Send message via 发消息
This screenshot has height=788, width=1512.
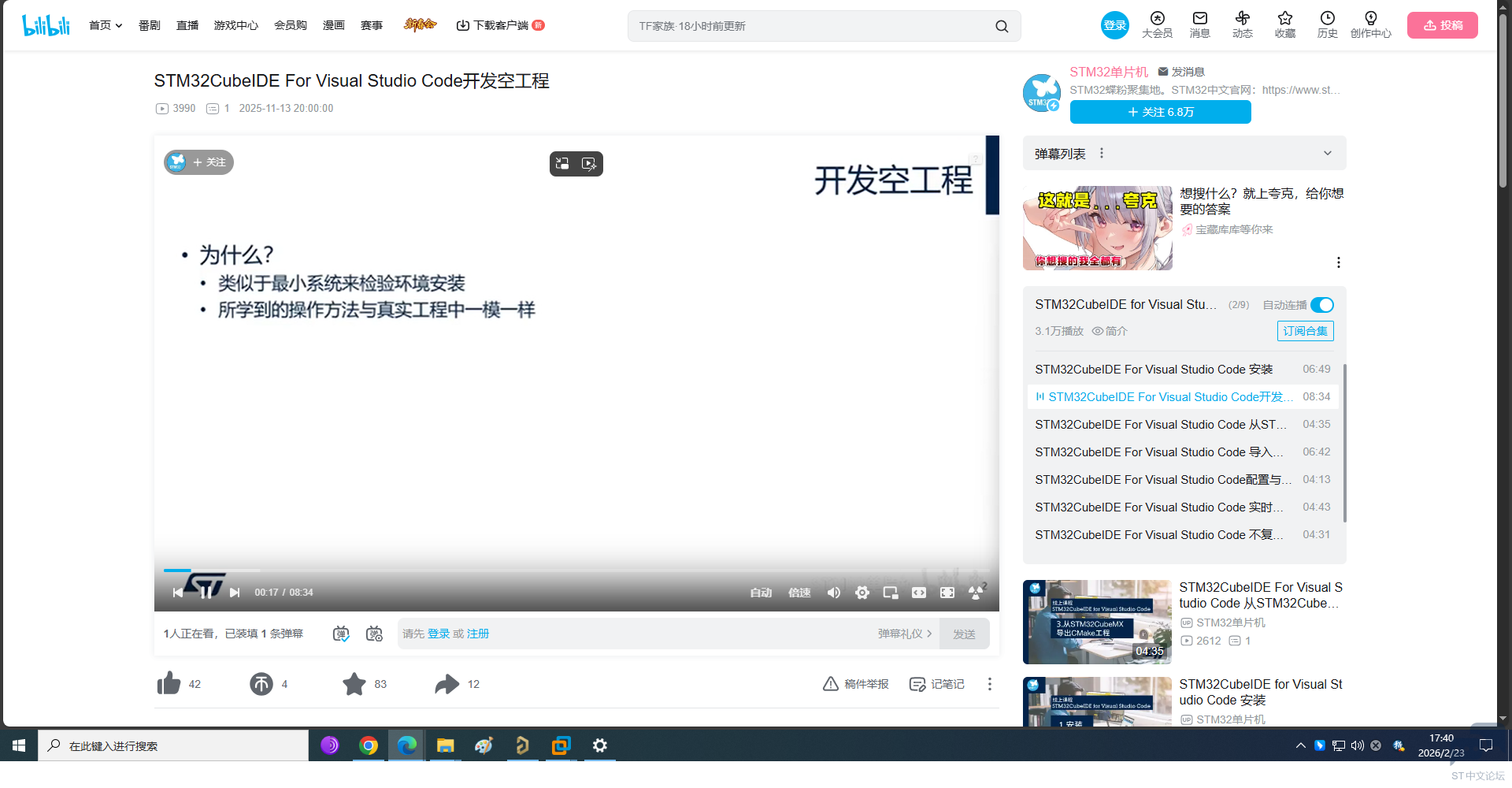[1181, 72]
